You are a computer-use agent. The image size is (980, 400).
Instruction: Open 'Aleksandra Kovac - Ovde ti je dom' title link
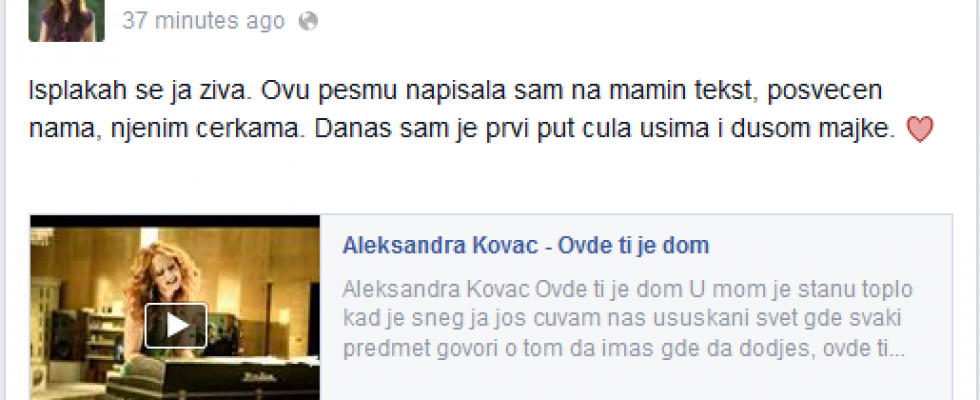point(526,246)
